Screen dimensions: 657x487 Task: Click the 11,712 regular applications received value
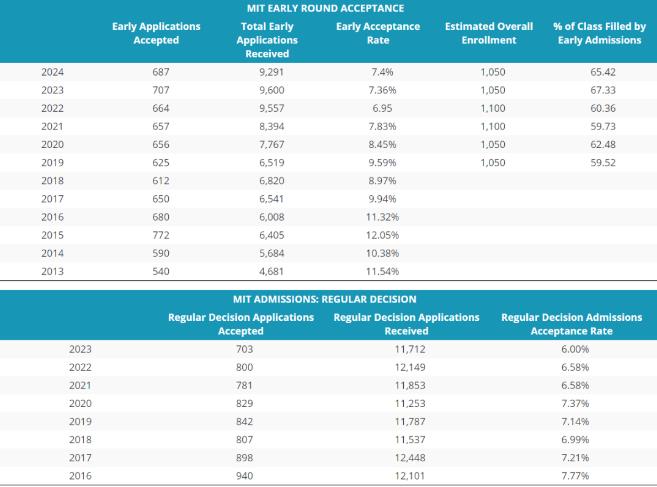coord(410,349)
